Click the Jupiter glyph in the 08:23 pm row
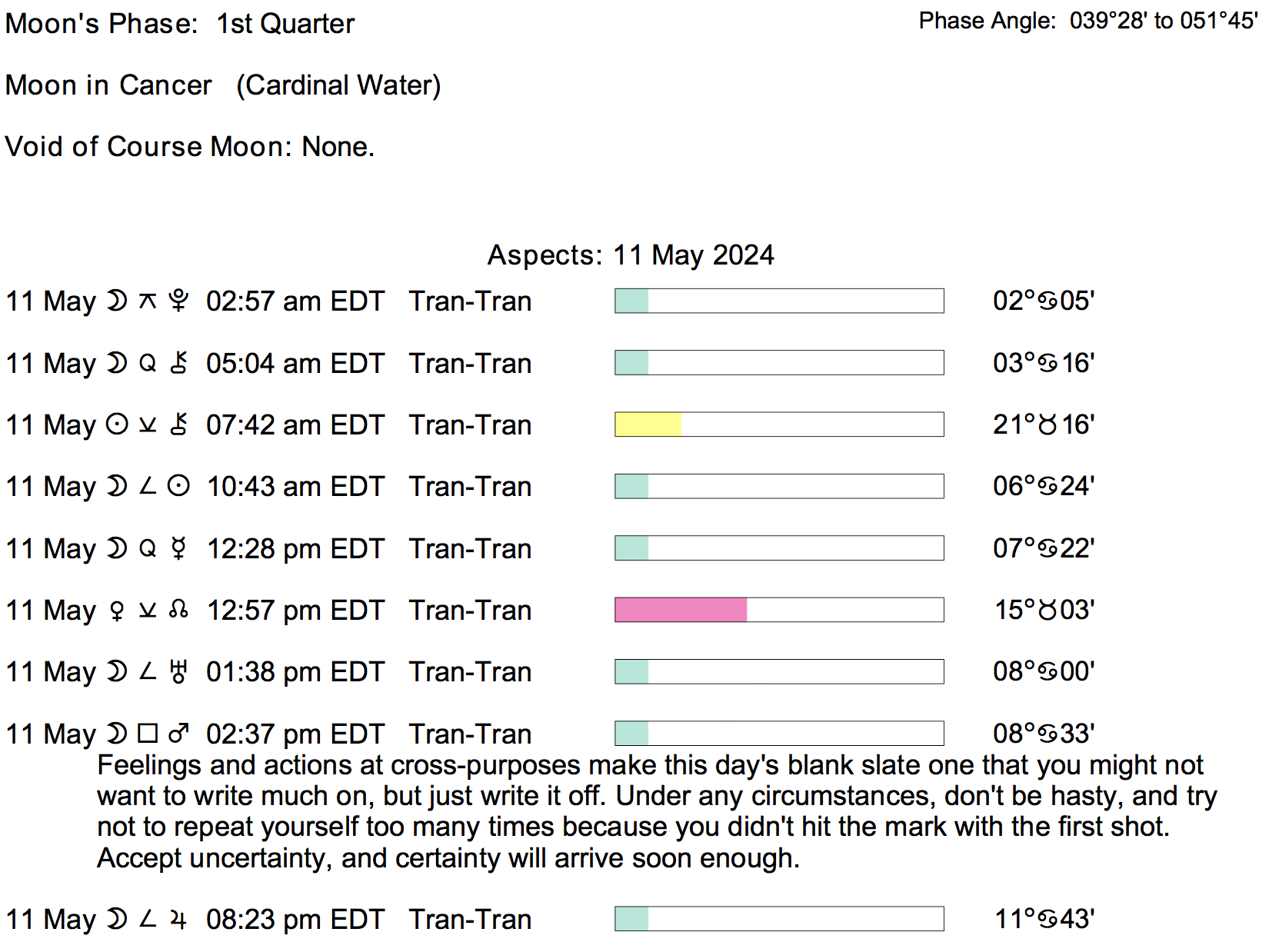This screenshot has height=952, width=1269. pos(178,920)
